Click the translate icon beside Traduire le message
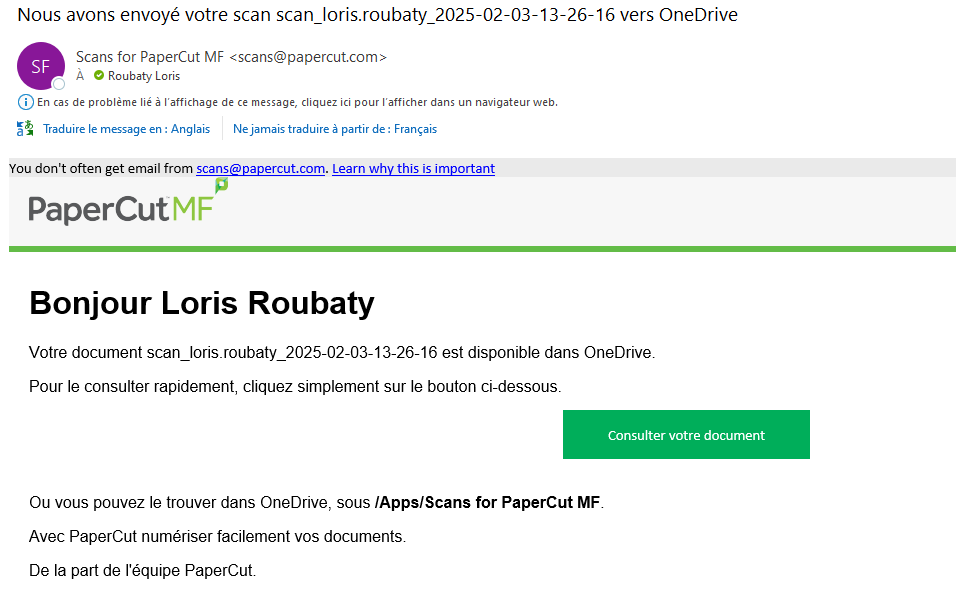956x592 pixels. point(25,129)
